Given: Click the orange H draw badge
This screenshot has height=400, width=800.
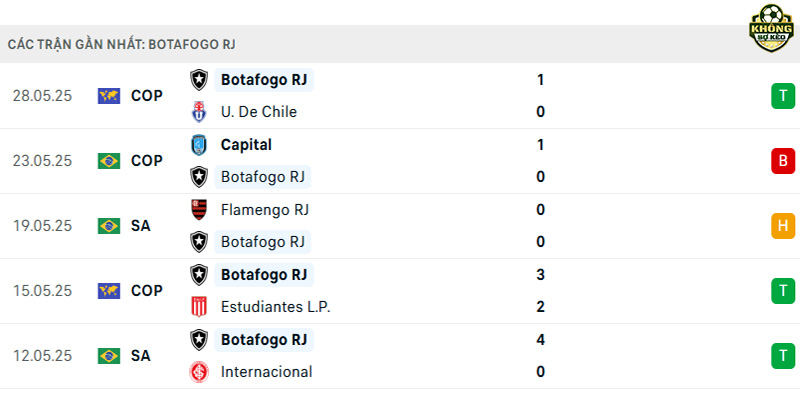Looking at the screenshot, I should coord(783,226).
